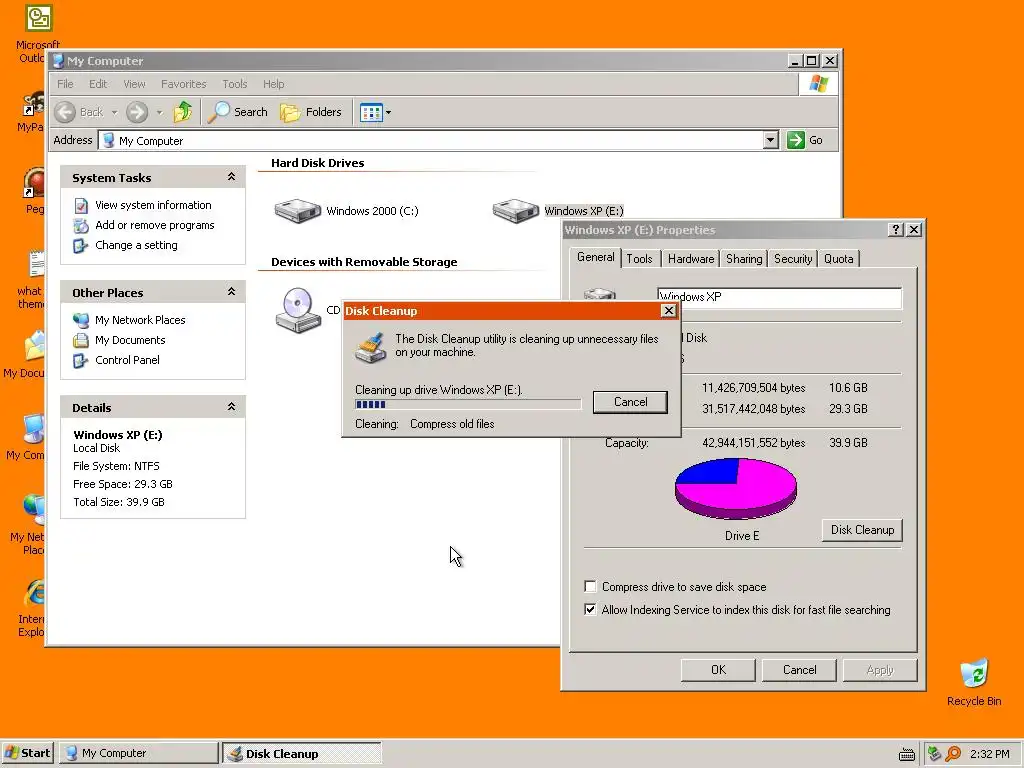Click Change a setting icon
The image size is (1024, 768).
[80, 246]
